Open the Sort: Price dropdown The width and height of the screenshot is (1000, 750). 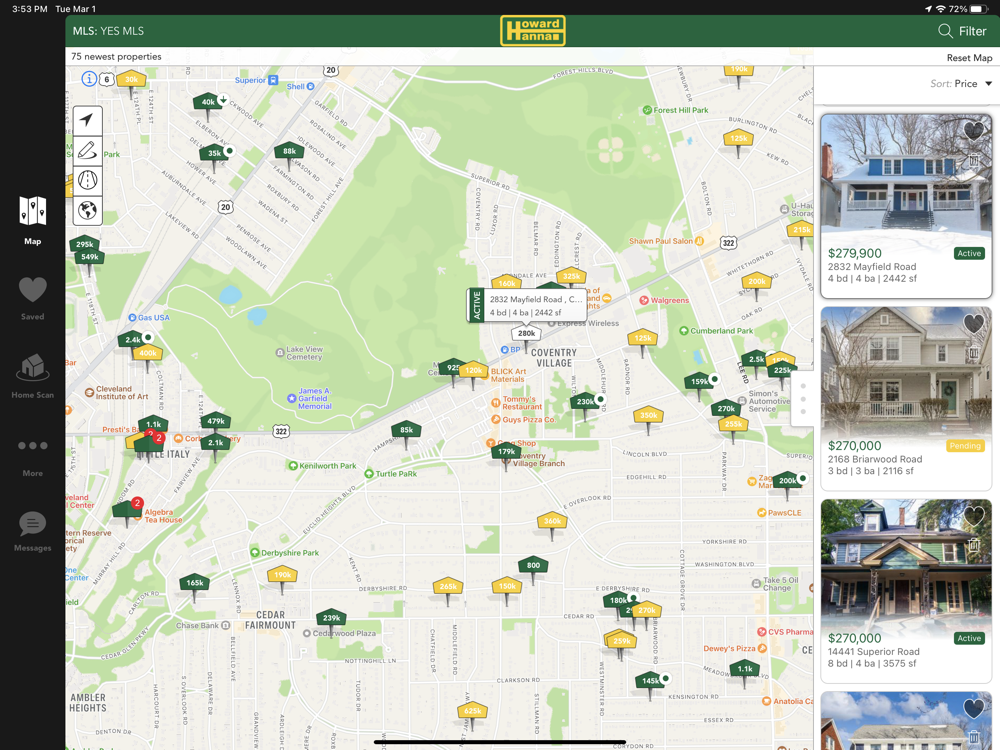(x=960, y=84)
